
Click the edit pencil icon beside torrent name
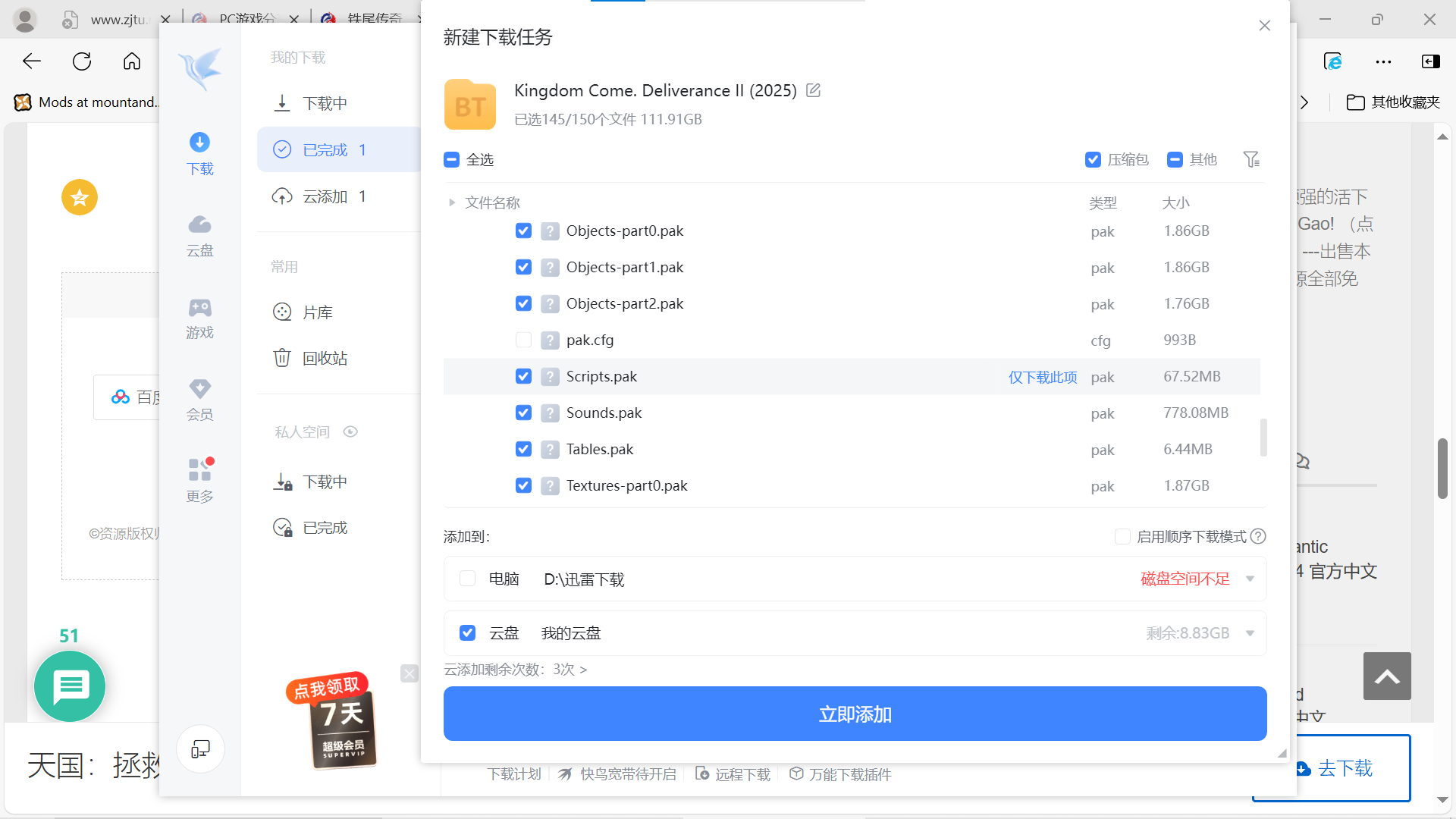pyautogui.click(x=813, y=90)
